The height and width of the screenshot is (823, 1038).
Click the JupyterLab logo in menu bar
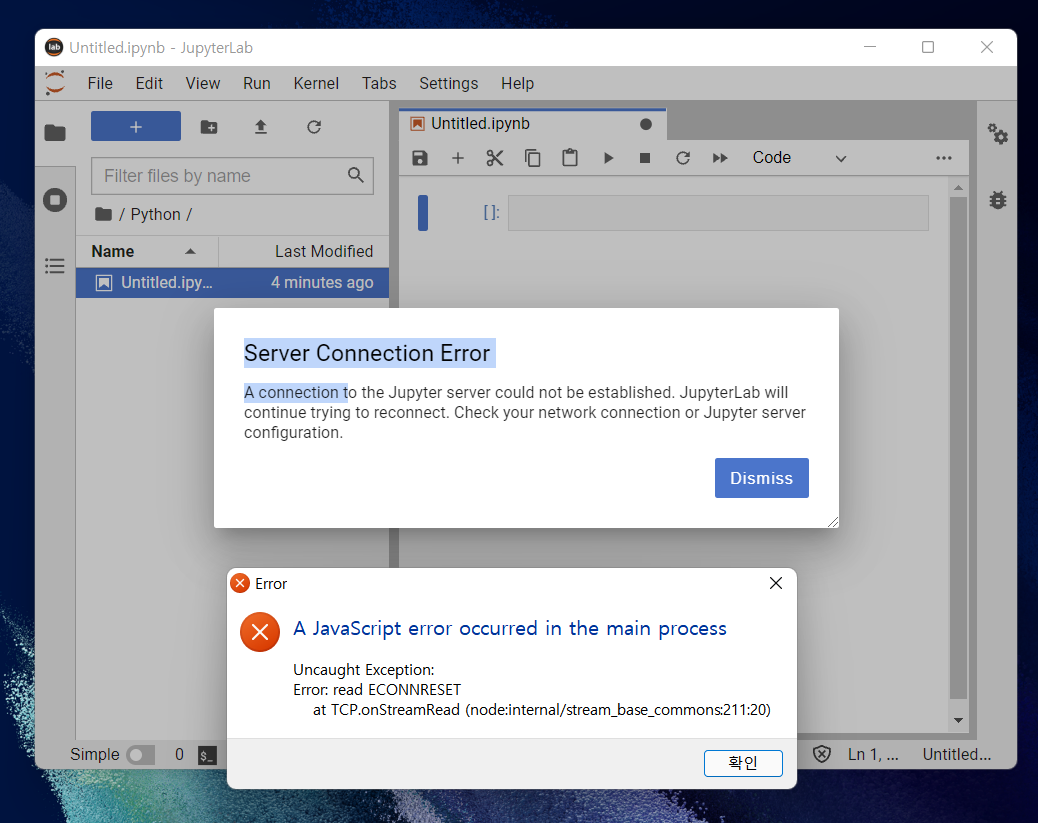(55, 83)
